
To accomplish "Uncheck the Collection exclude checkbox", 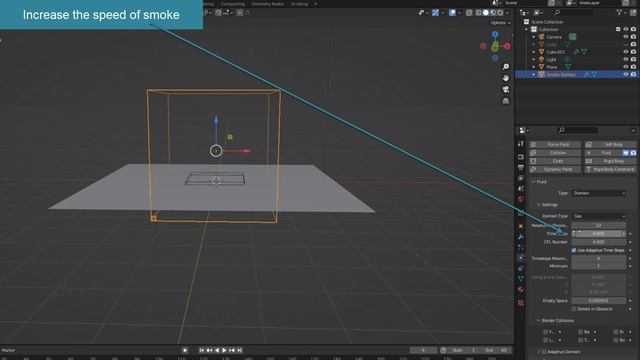I will (618, 29).
